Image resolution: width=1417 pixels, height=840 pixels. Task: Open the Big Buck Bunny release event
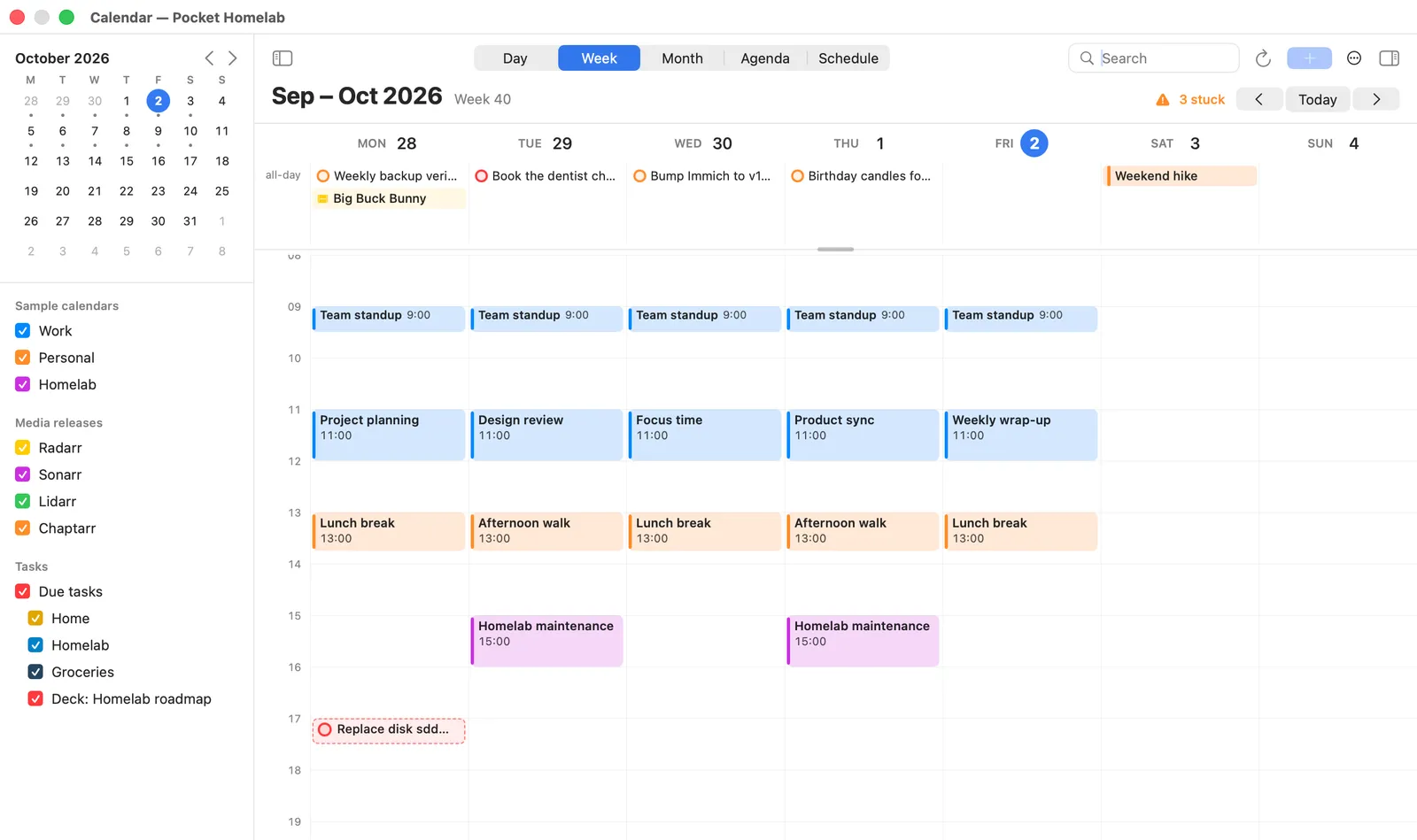click(389, 198)
